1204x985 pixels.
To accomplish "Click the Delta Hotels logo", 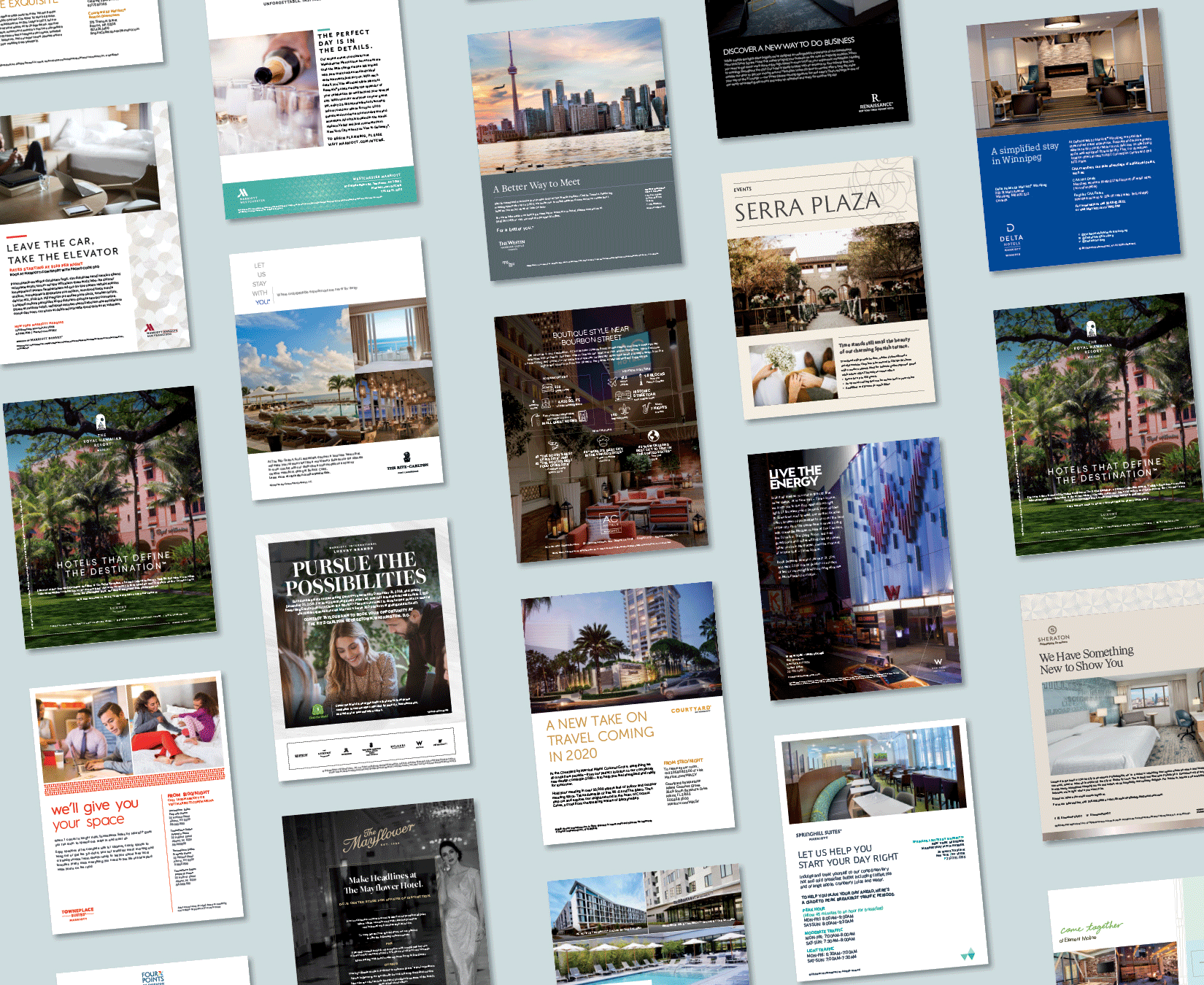I will 1011,240.
